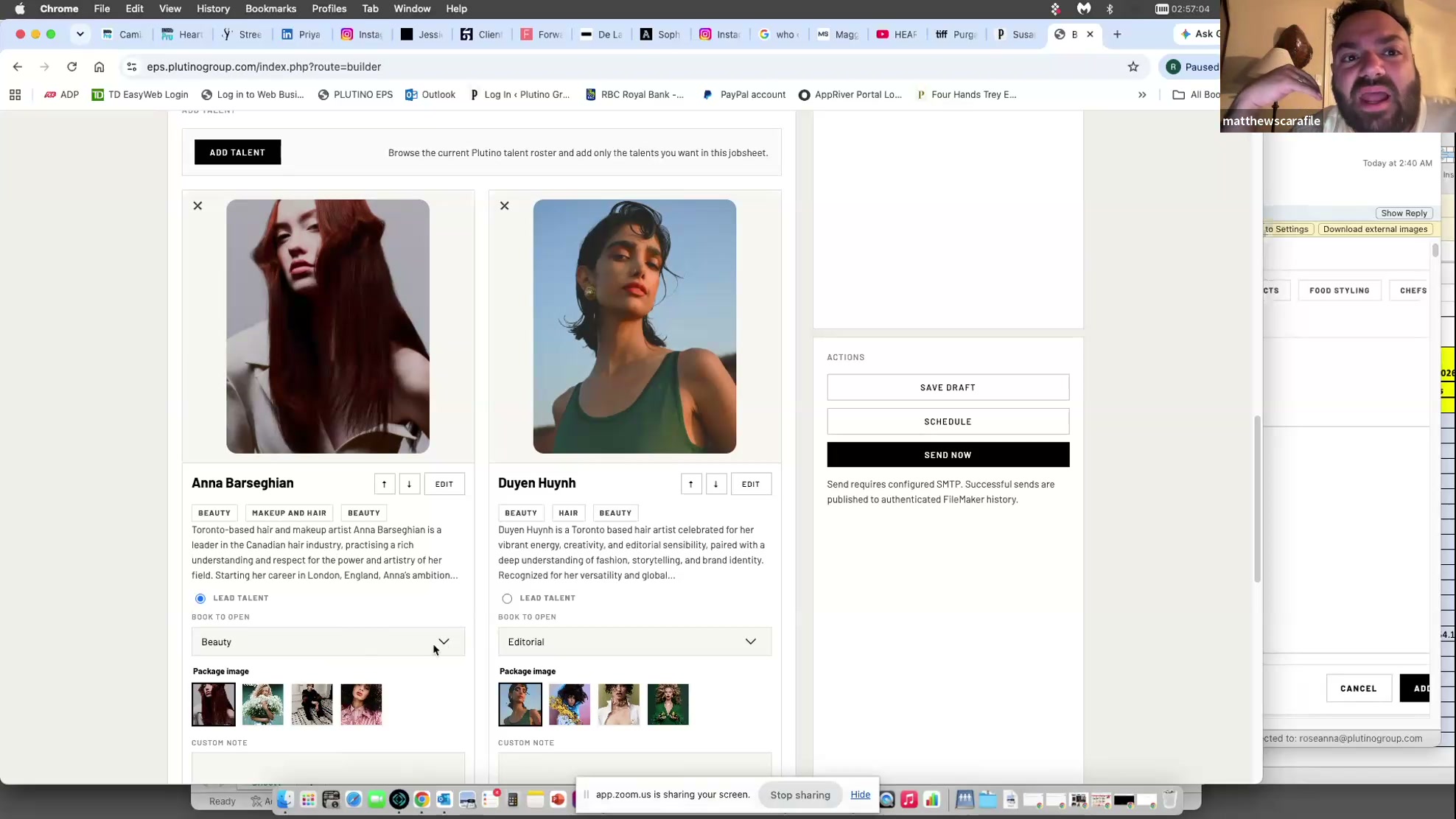The height and width of the screenshot is (819, 1456).
Task: Open a new browser tab
Action: tap(1117, 34)
